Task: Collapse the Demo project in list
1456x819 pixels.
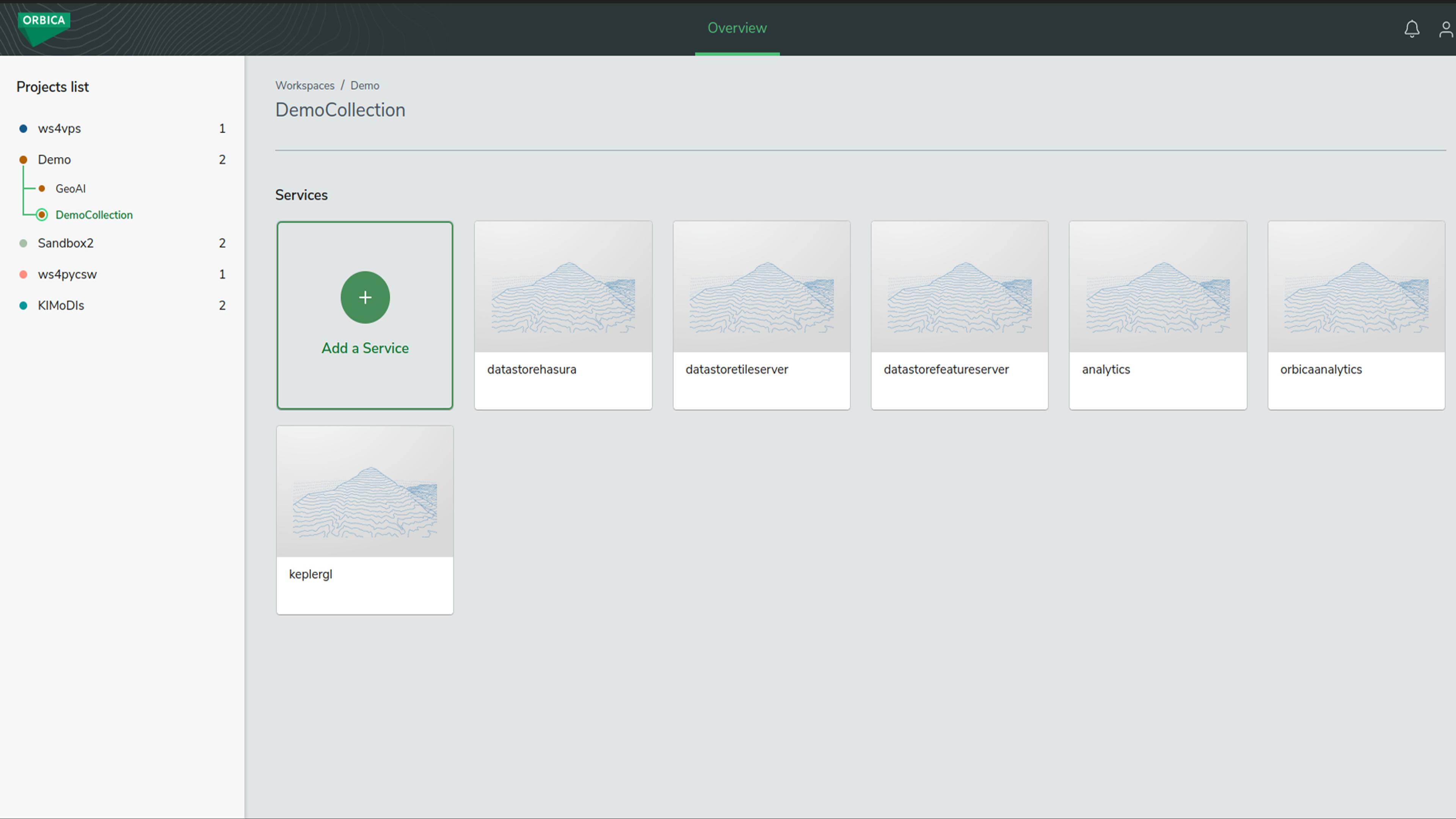Action: point(54,160)
